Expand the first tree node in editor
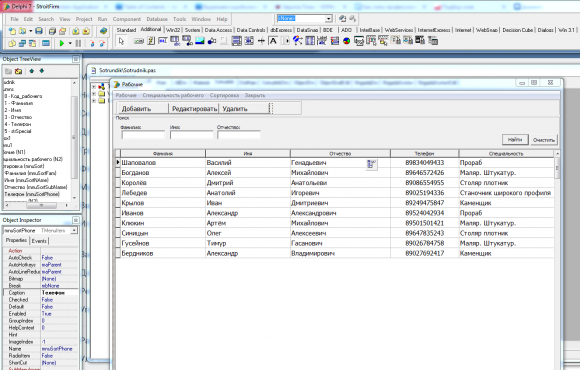580x370 pixels. click(x=94, y=87)
